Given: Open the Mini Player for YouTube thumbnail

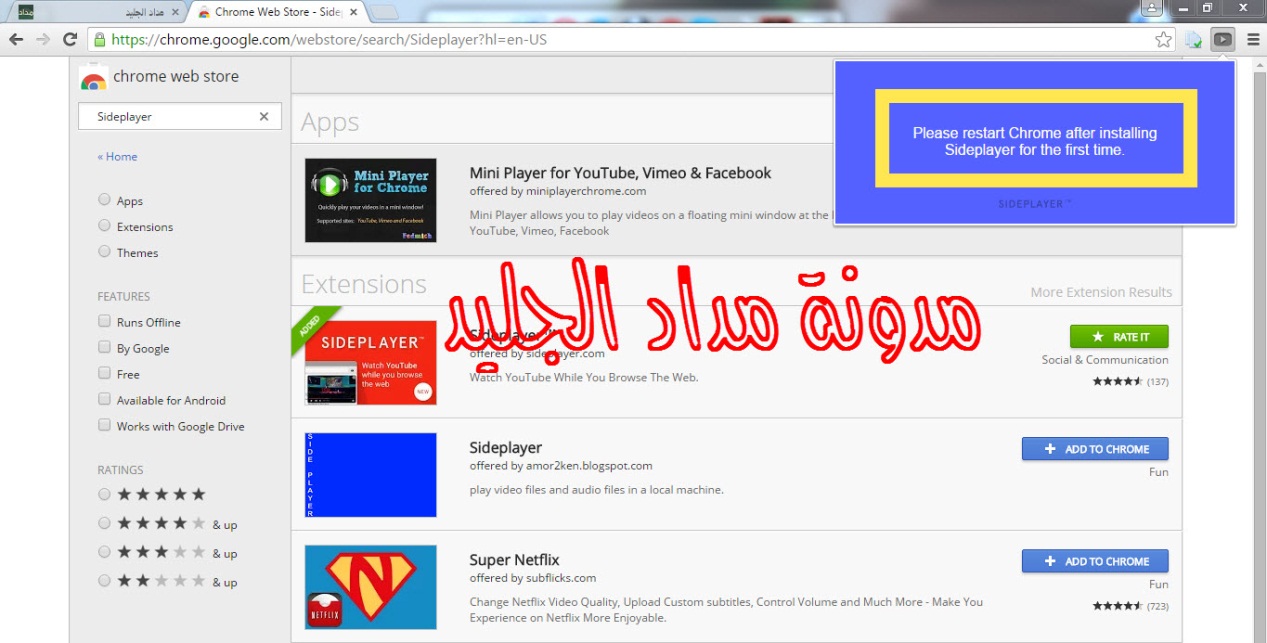Looking at the screenshot, I should 371,200.
